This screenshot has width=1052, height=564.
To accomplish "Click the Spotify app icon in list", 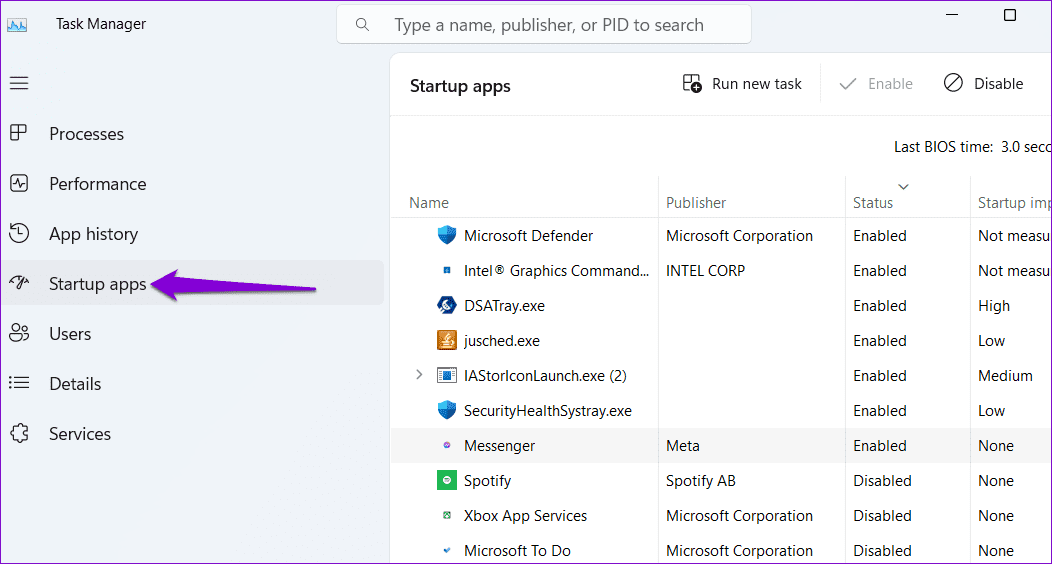I will (x=447, y=480).
